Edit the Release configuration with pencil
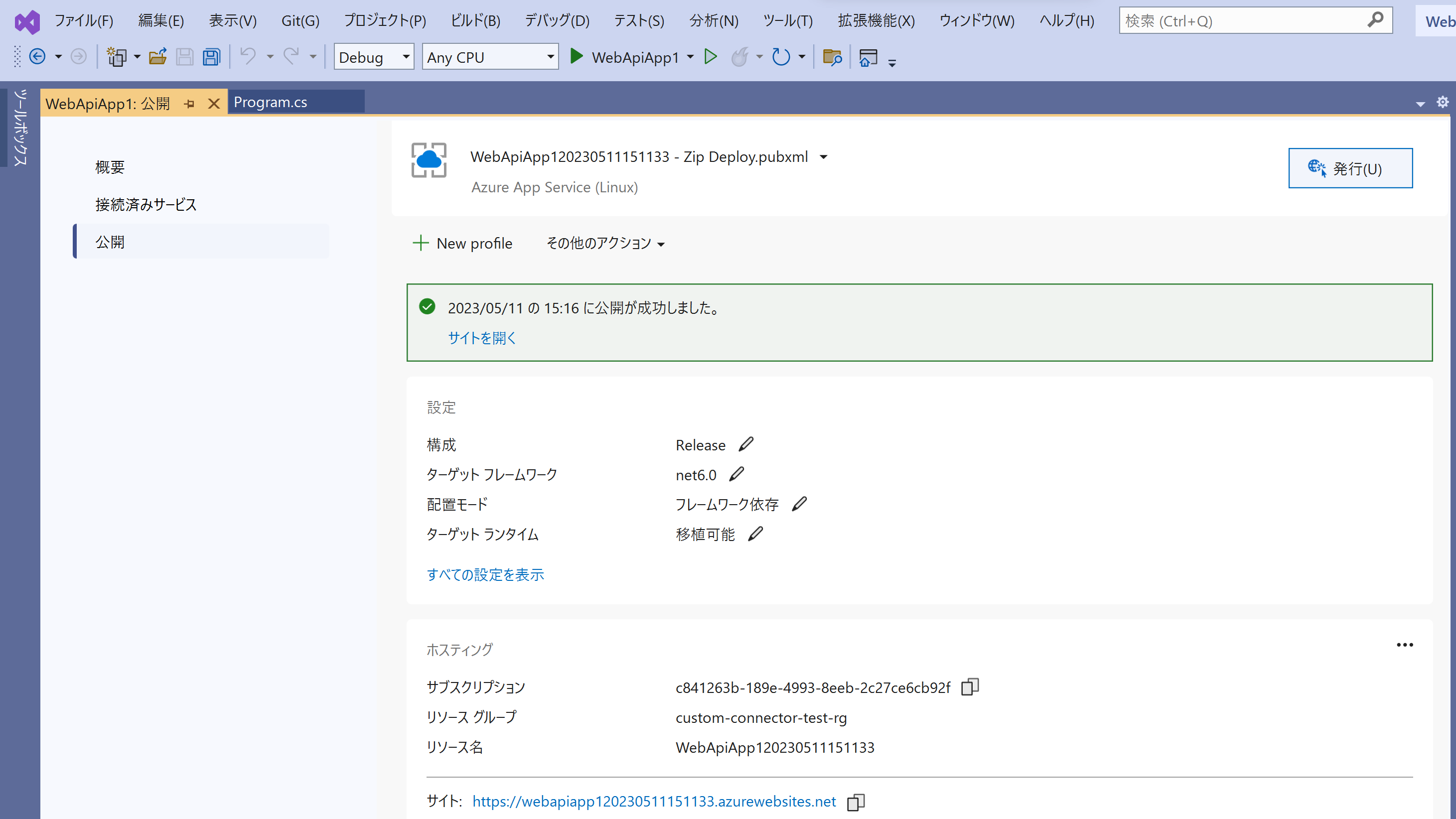 [746, 444]
